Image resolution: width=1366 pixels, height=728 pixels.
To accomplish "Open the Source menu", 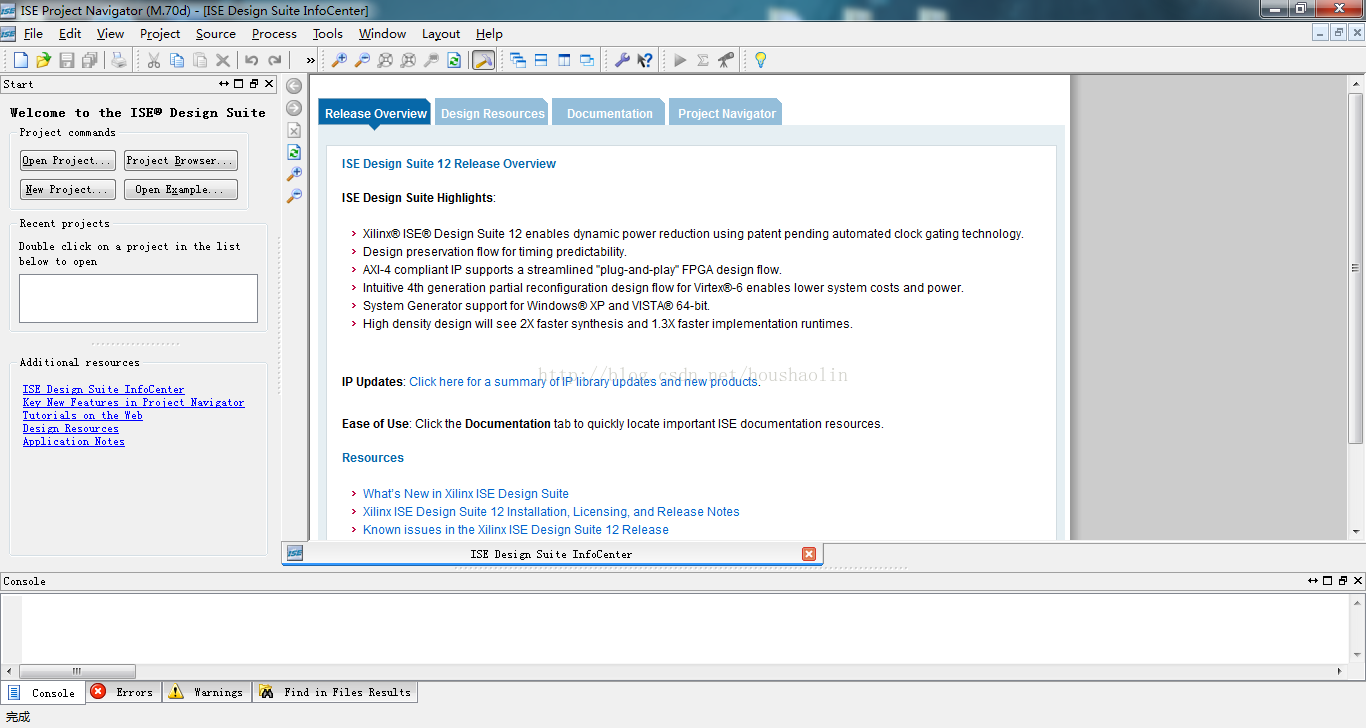I will pos(216,34).
